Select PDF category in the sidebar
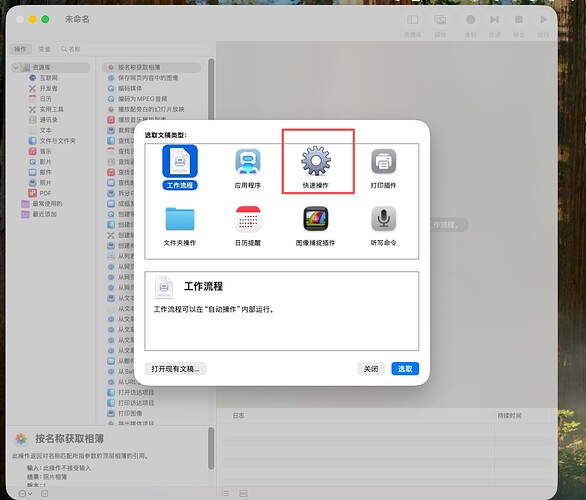586x500 pixels. coord(45,193)
